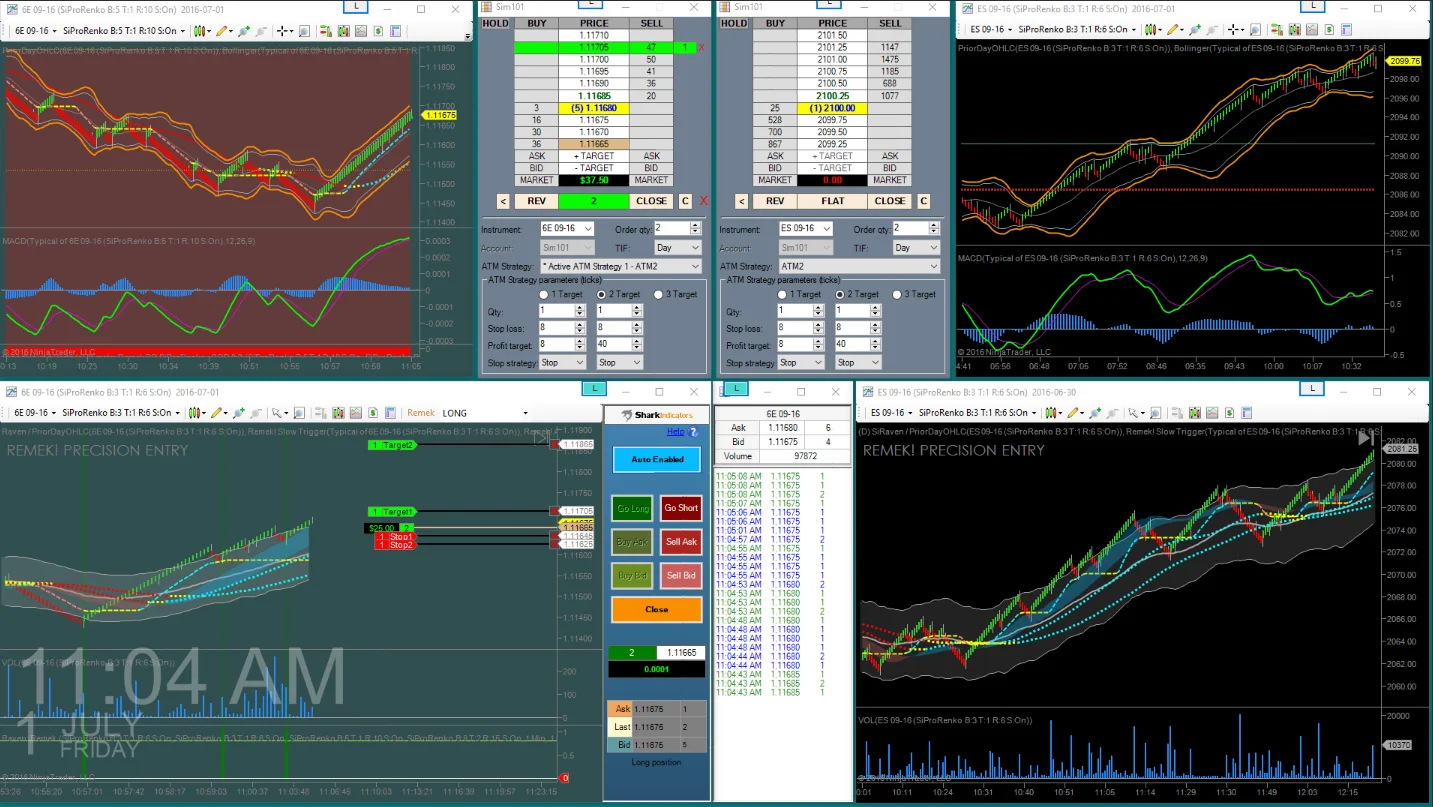Click Sell Bid button in SharkIndicators panel
This screenshot has width=1433, height=807.
pos(681,575)
